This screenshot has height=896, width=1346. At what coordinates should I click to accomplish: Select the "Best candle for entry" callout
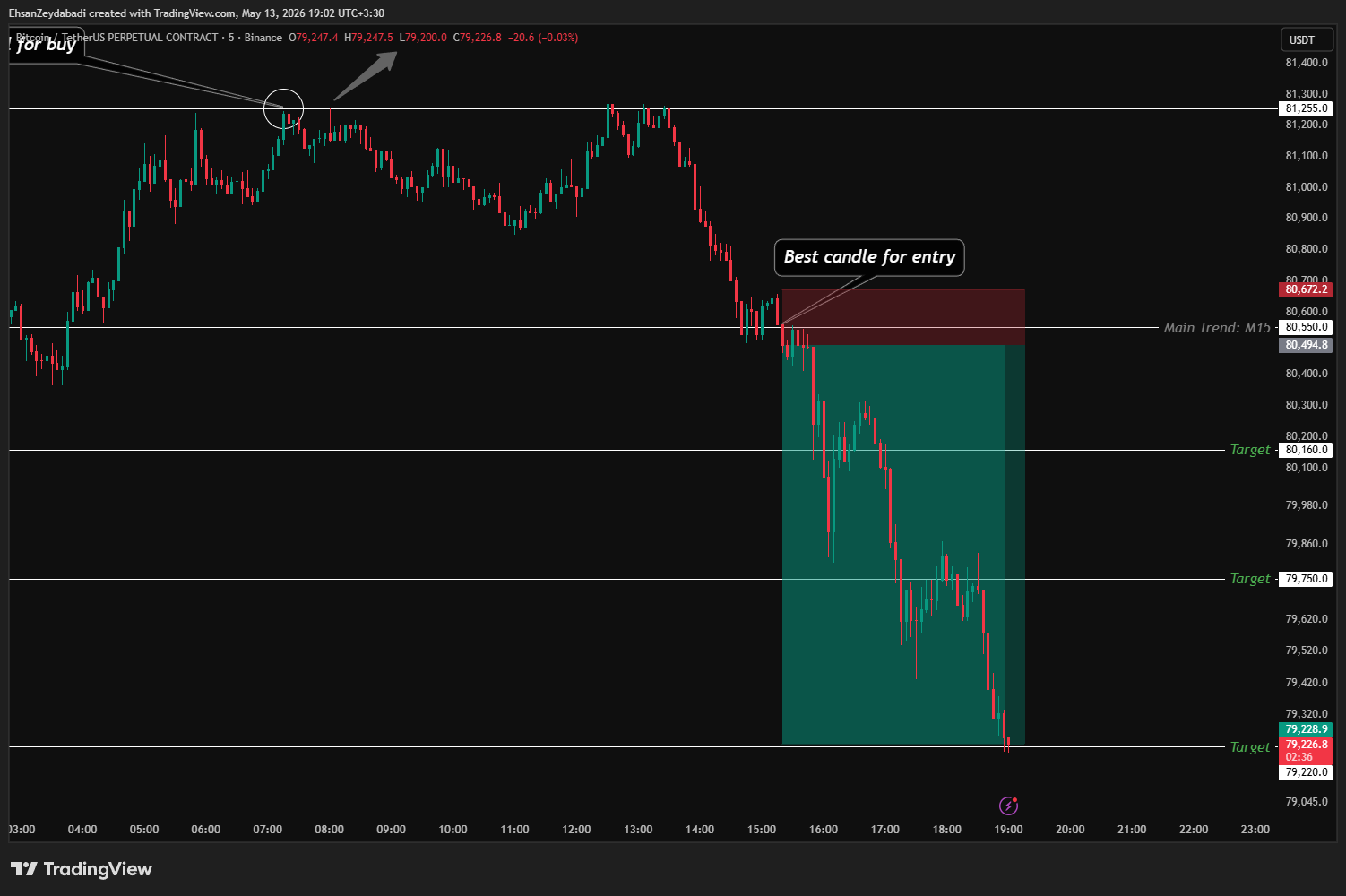click(x=869, y=257)
